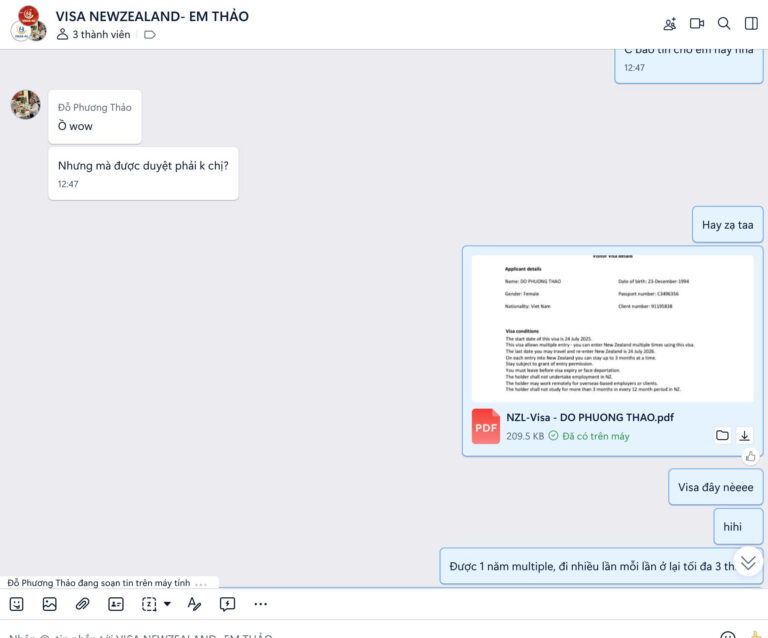This screenshot has width=768, height=638.
Task: Click the send image icon
Action: tap(49, 604)
